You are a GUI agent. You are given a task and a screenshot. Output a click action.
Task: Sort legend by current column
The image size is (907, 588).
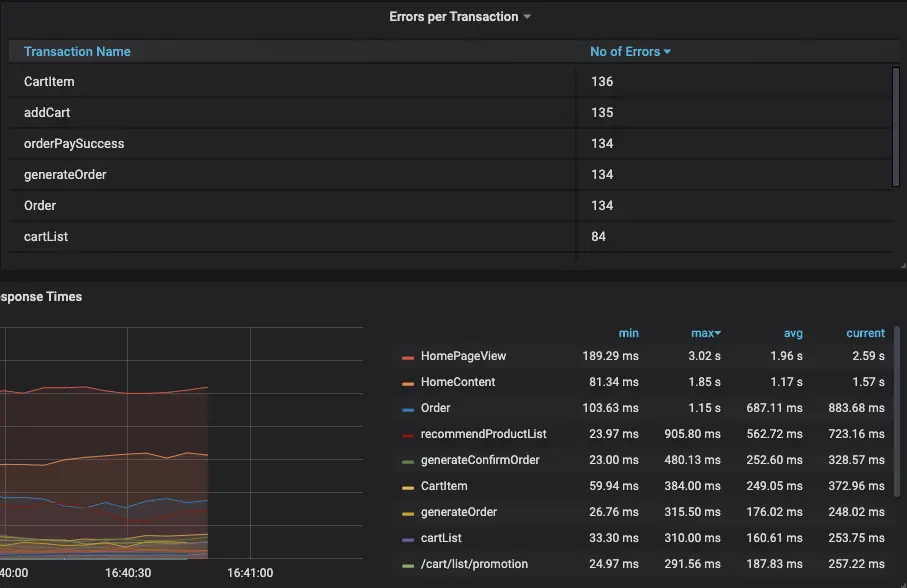(865, 333)
